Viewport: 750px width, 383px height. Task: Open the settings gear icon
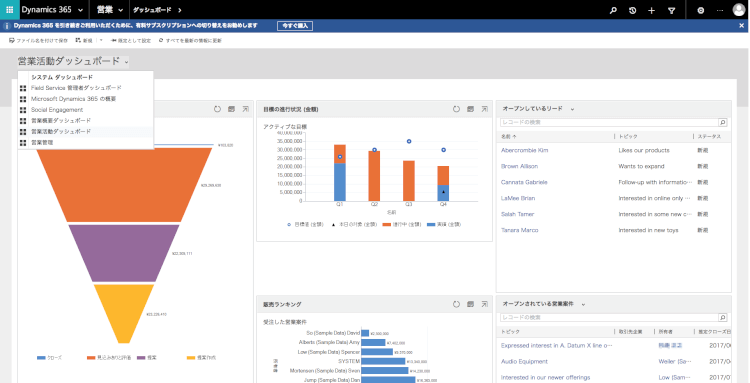tap(701, 10)
